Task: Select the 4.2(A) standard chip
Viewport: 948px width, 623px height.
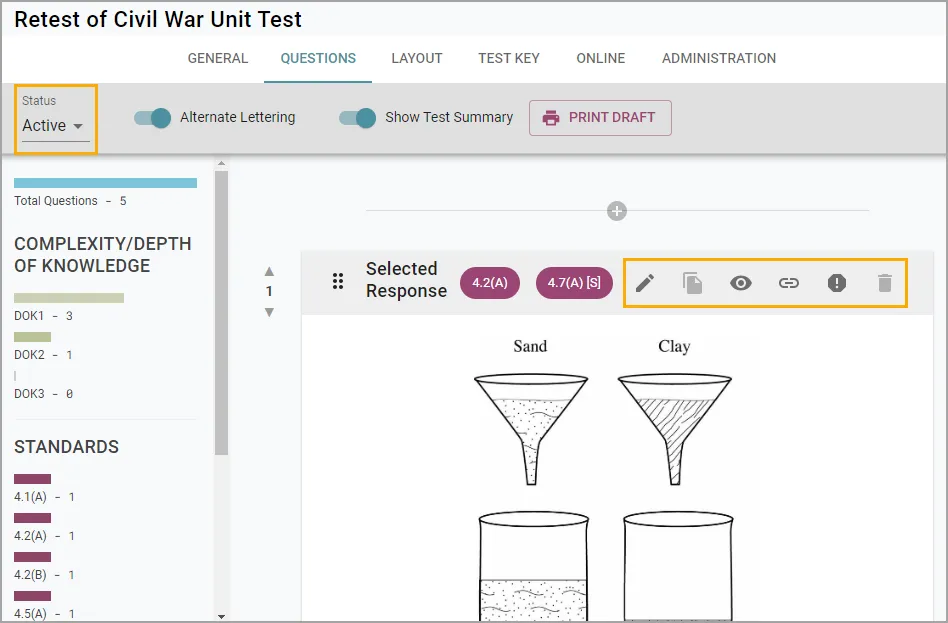Action: (492, 282)
